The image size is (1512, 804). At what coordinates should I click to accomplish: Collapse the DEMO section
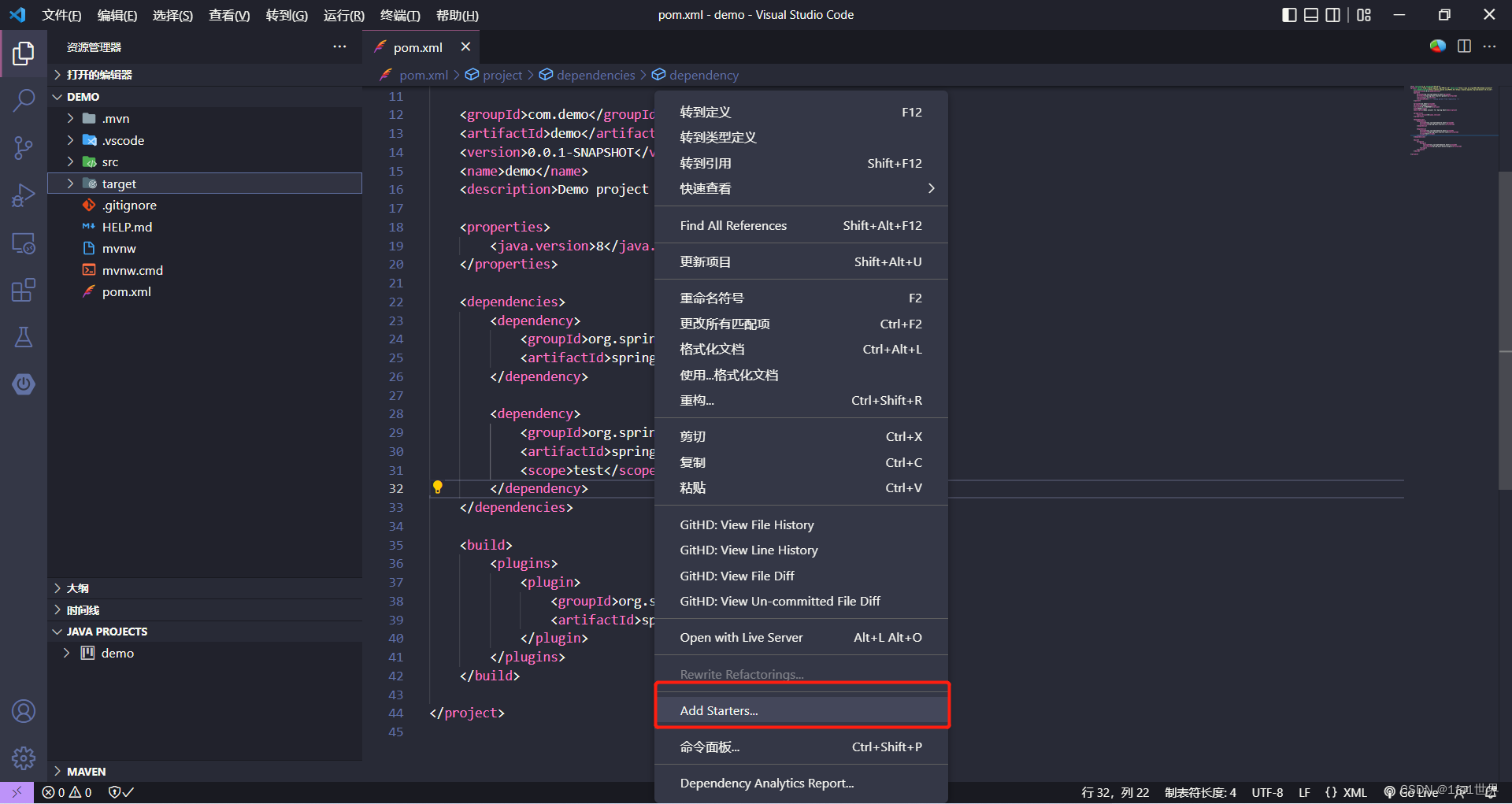[205, 96]
